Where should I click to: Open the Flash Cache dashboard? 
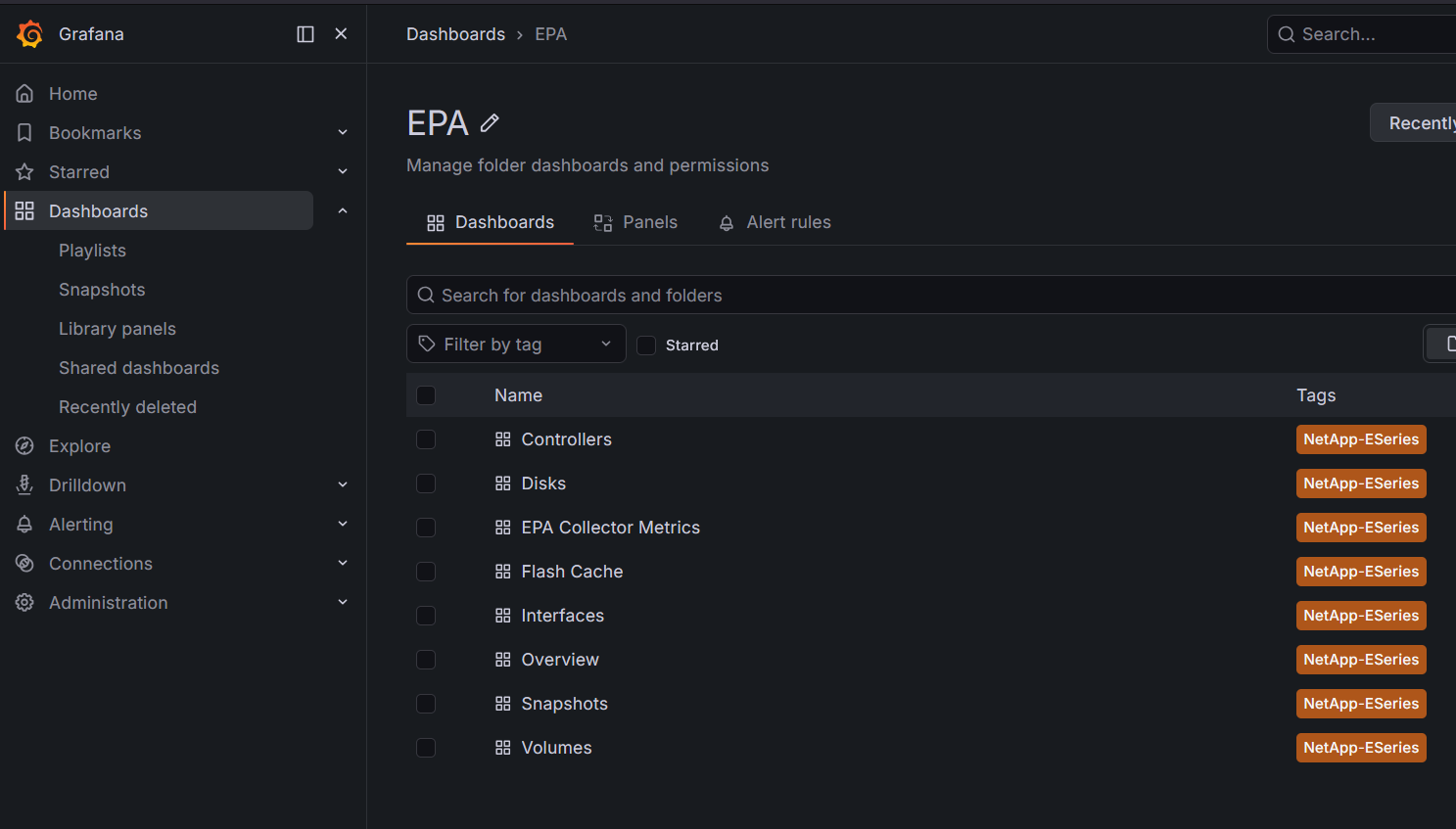pyautogui.click(x=572, y=572)
